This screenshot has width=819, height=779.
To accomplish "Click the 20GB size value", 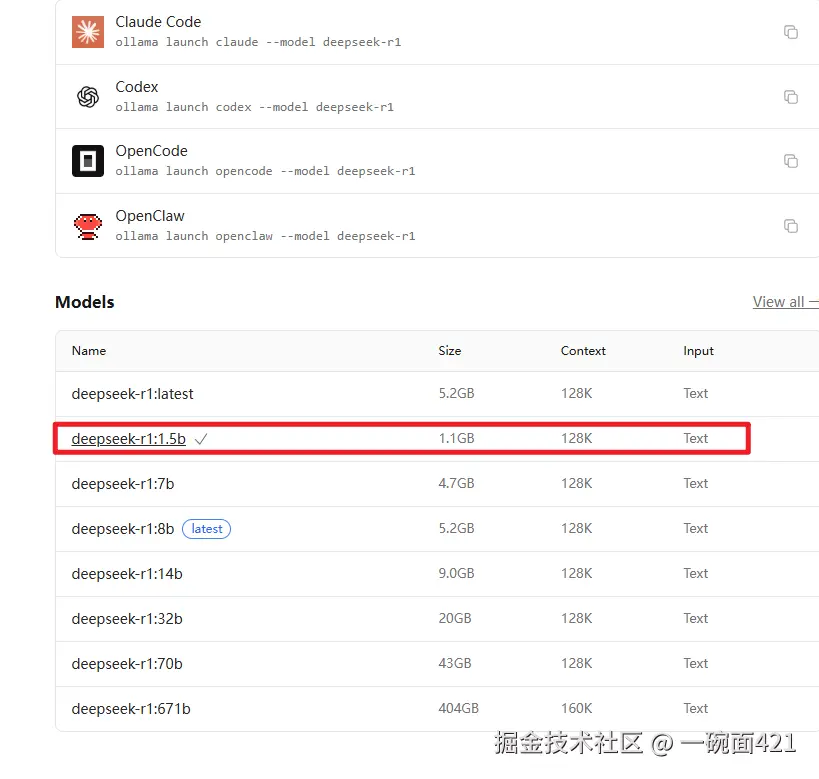I will coord(455,618).
